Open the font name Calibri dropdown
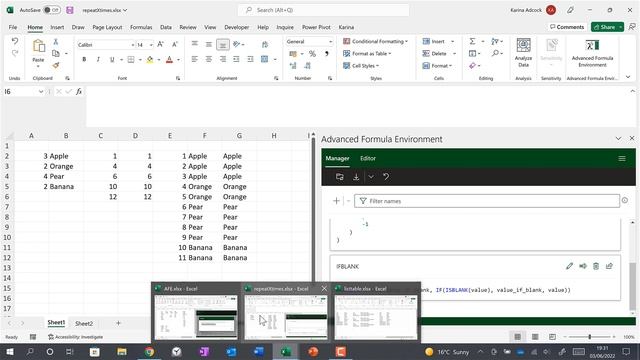 pos(133,45)
